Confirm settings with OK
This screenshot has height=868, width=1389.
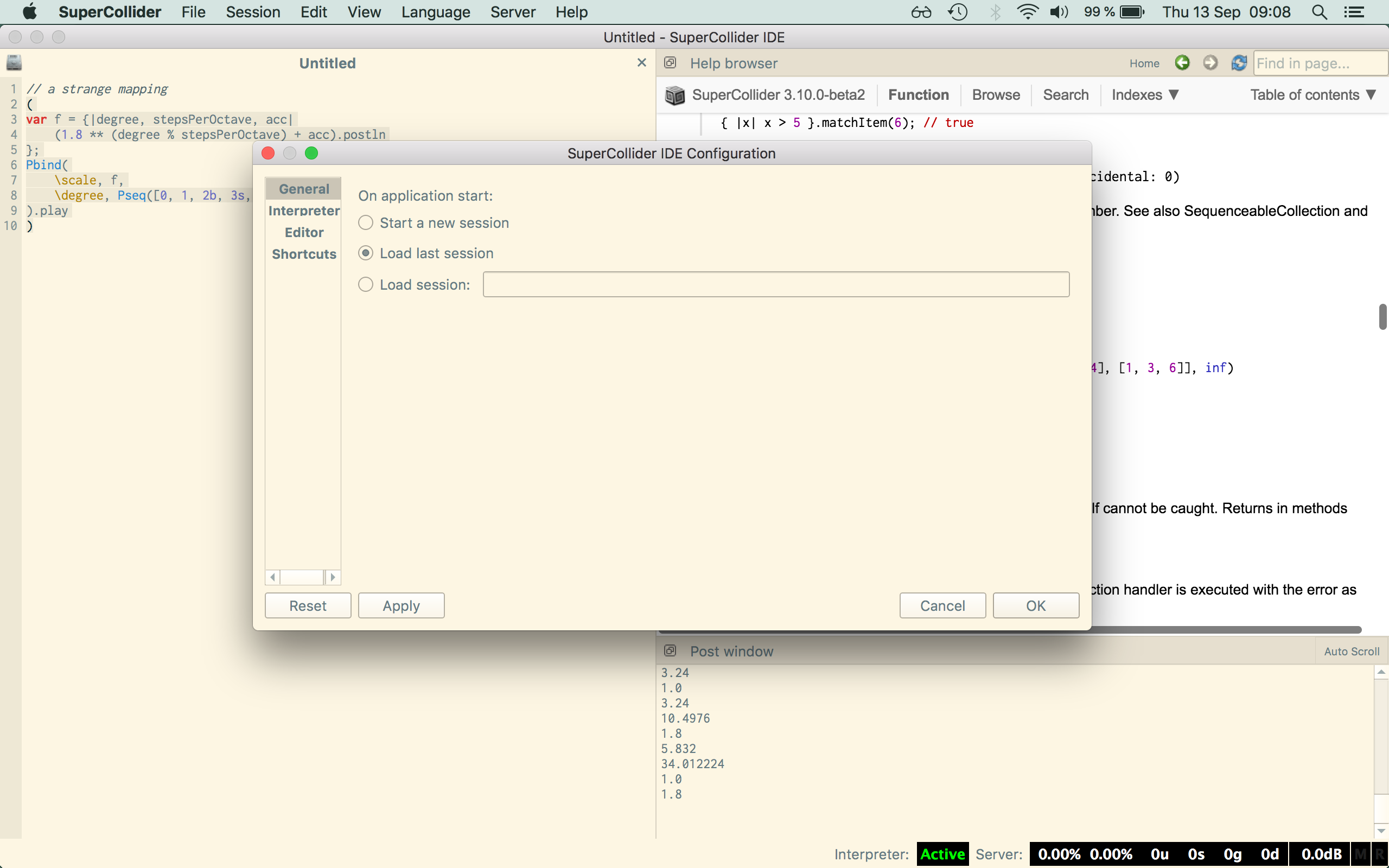pyautogui.click(x=1035, y=605)
